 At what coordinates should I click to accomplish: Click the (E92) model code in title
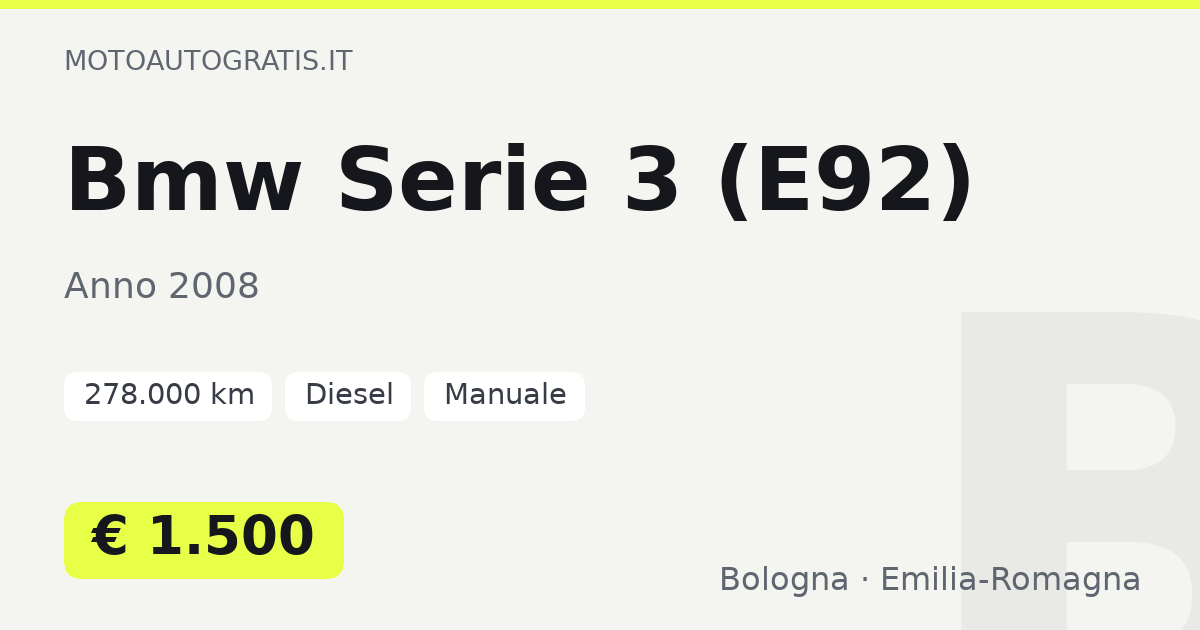[846, 183]
